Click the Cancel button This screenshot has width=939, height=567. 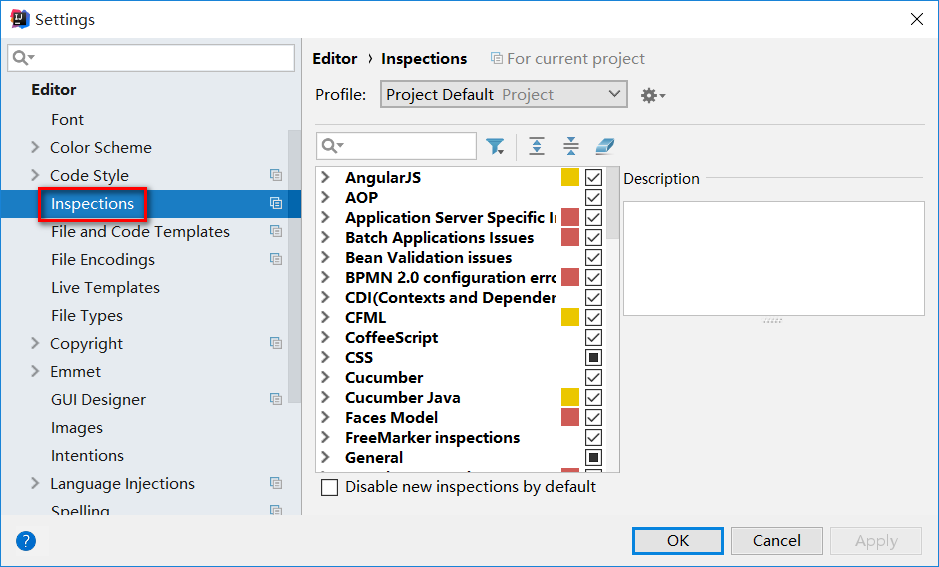coord(777,541)
